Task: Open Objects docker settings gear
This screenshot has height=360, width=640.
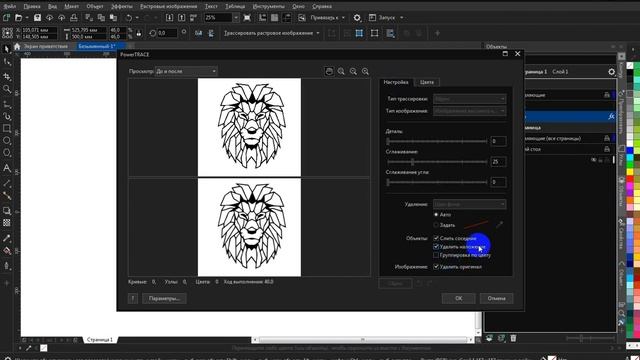Action: click(611, 72)
